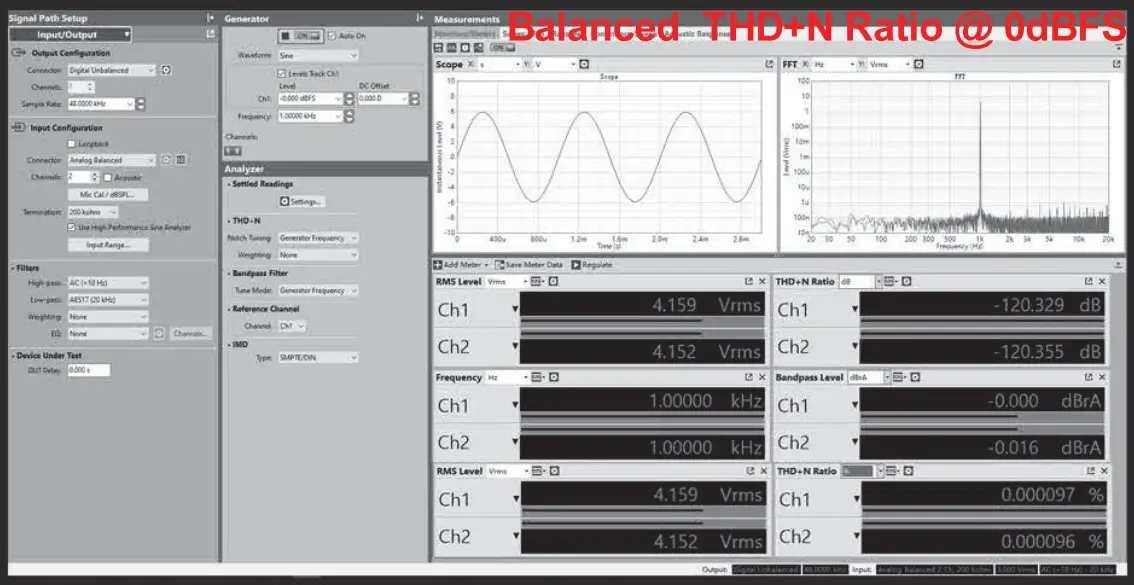
Task: Click Save Meter Data
Action: tap(530, 265)
